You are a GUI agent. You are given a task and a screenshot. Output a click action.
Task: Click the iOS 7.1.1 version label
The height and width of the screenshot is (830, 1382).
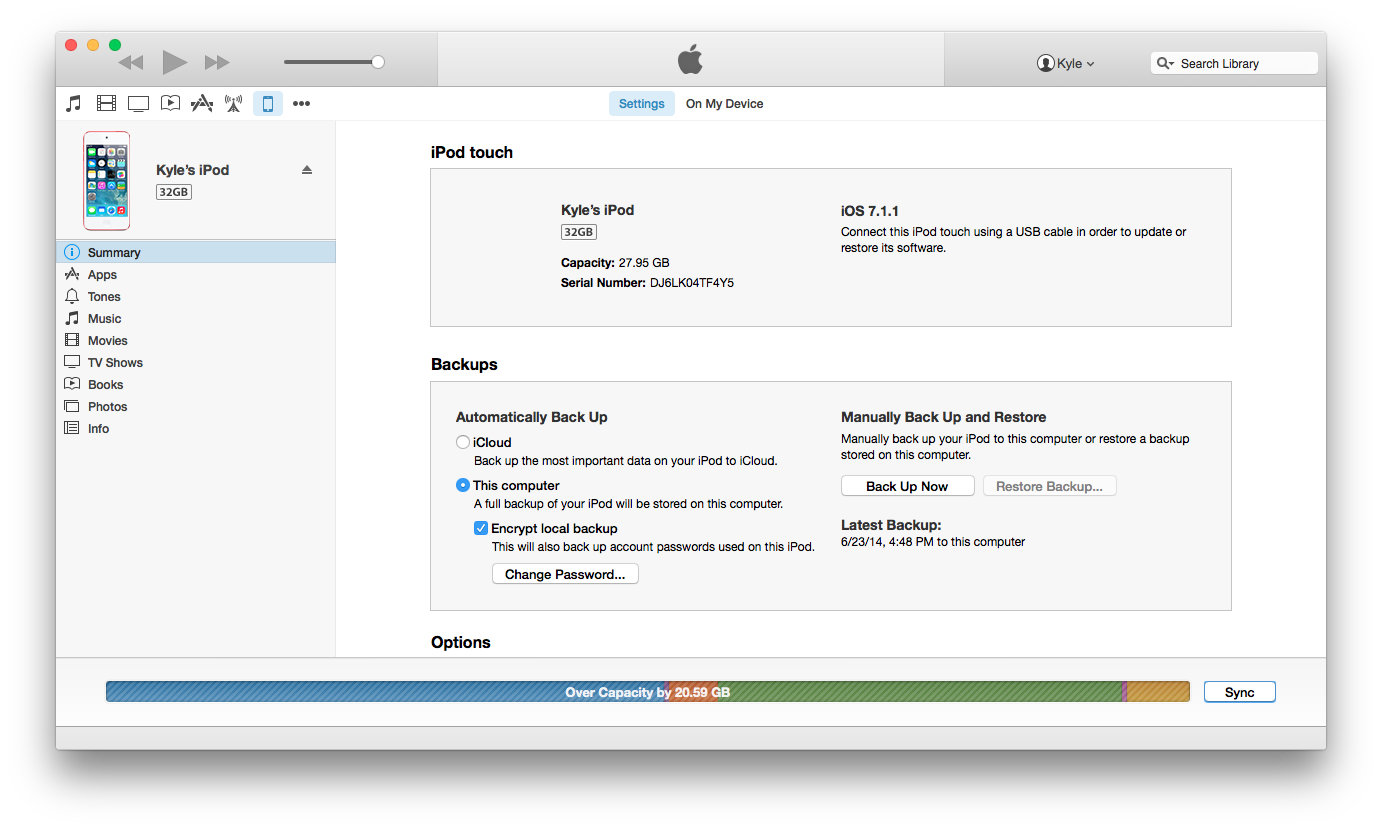[870, 211]
